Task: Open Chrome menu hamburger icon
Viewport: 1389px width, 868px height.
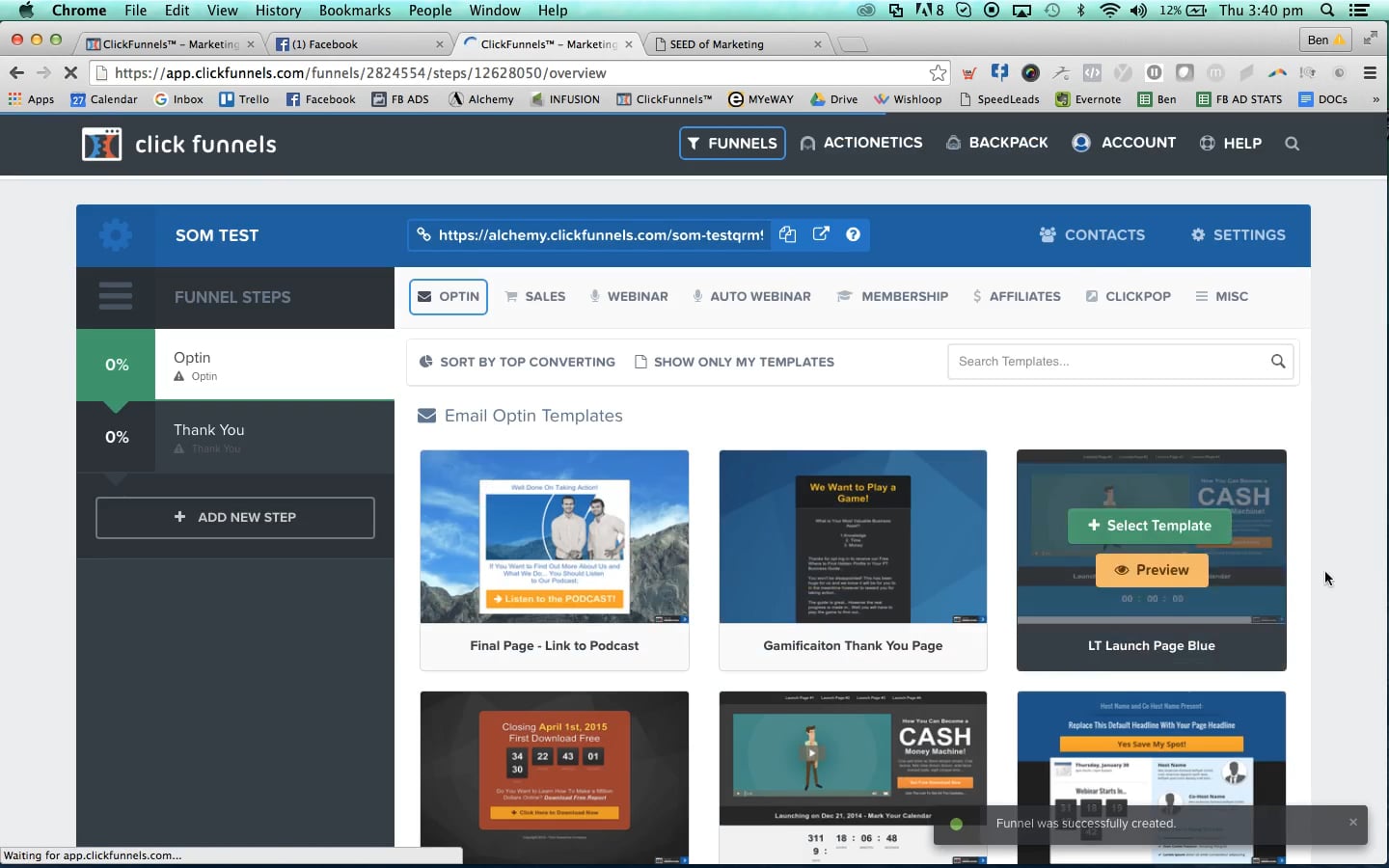Action: 1370,72
